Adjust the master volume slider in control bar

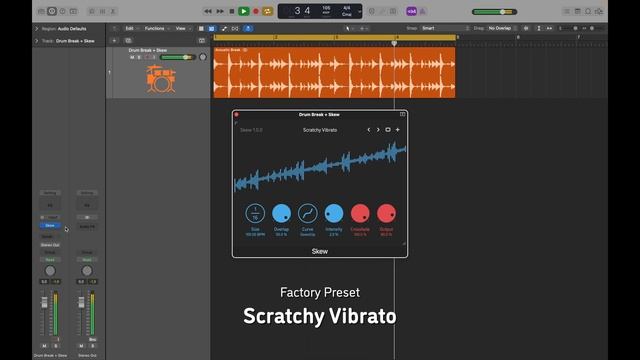(x=494, y=12)
